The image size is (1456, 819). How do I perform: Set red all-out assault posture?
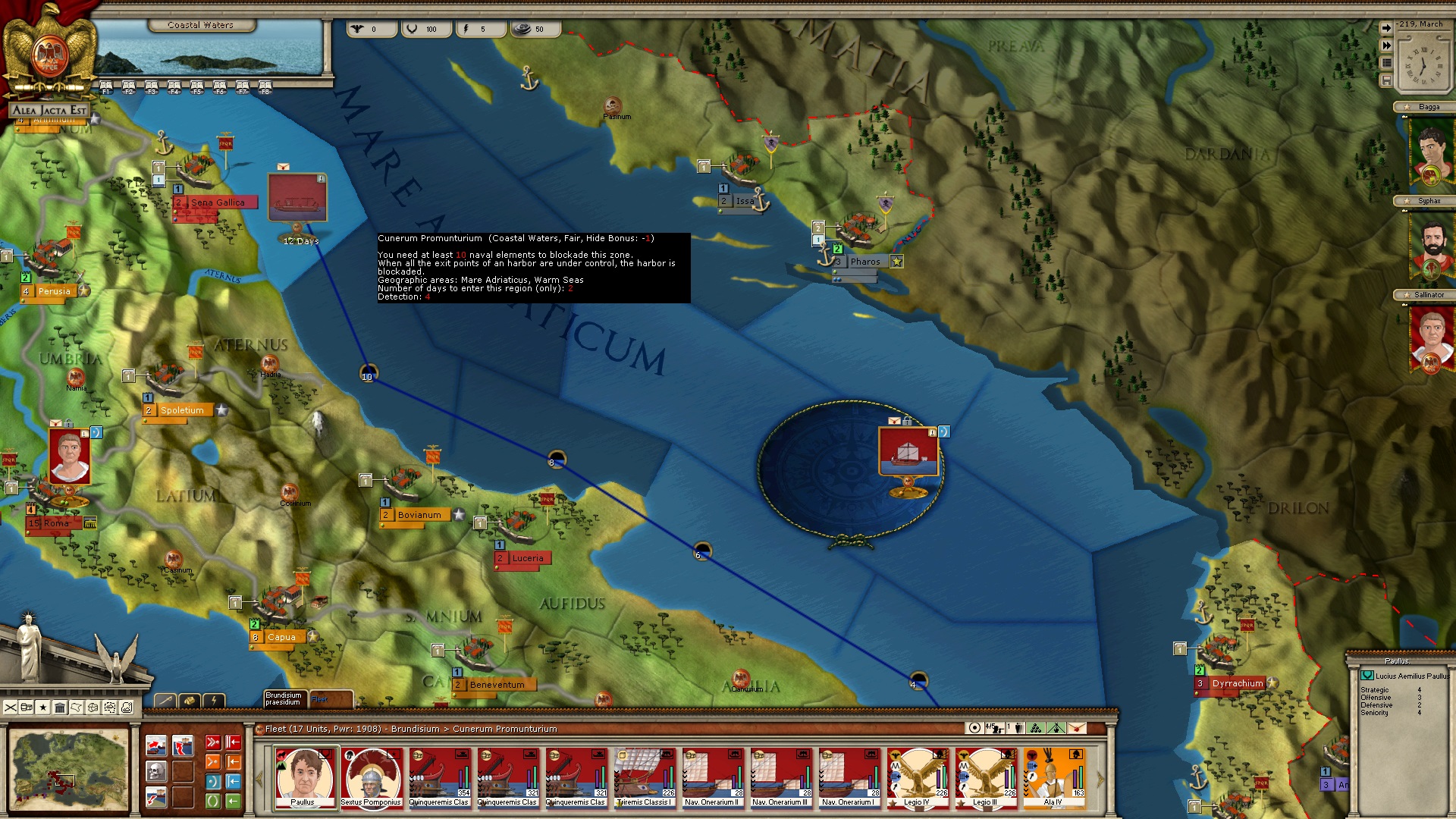tap(213, 742)
